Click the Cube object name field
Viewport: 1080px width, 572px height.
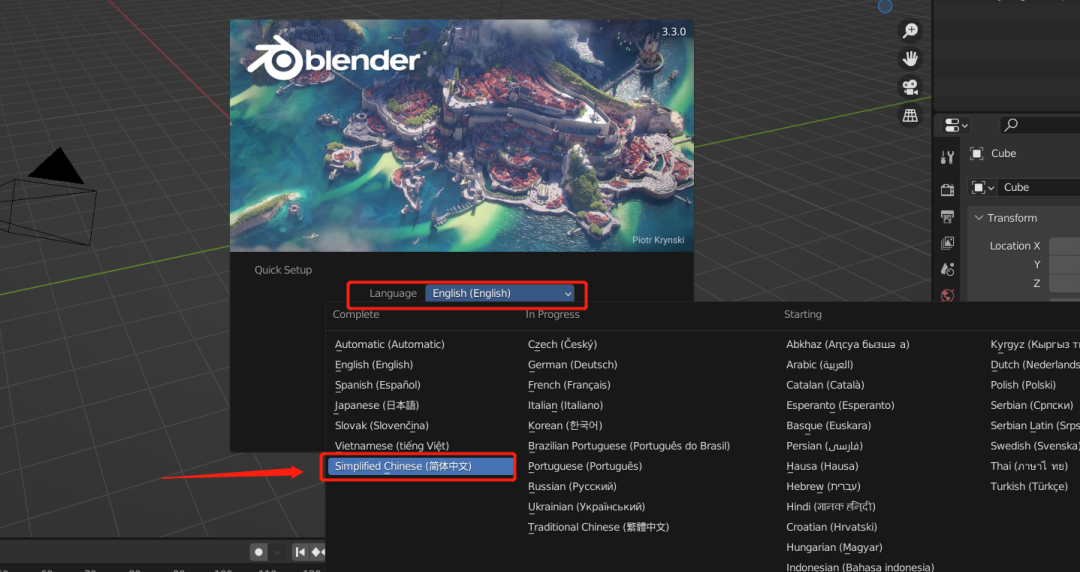[x=1039, y=187]
